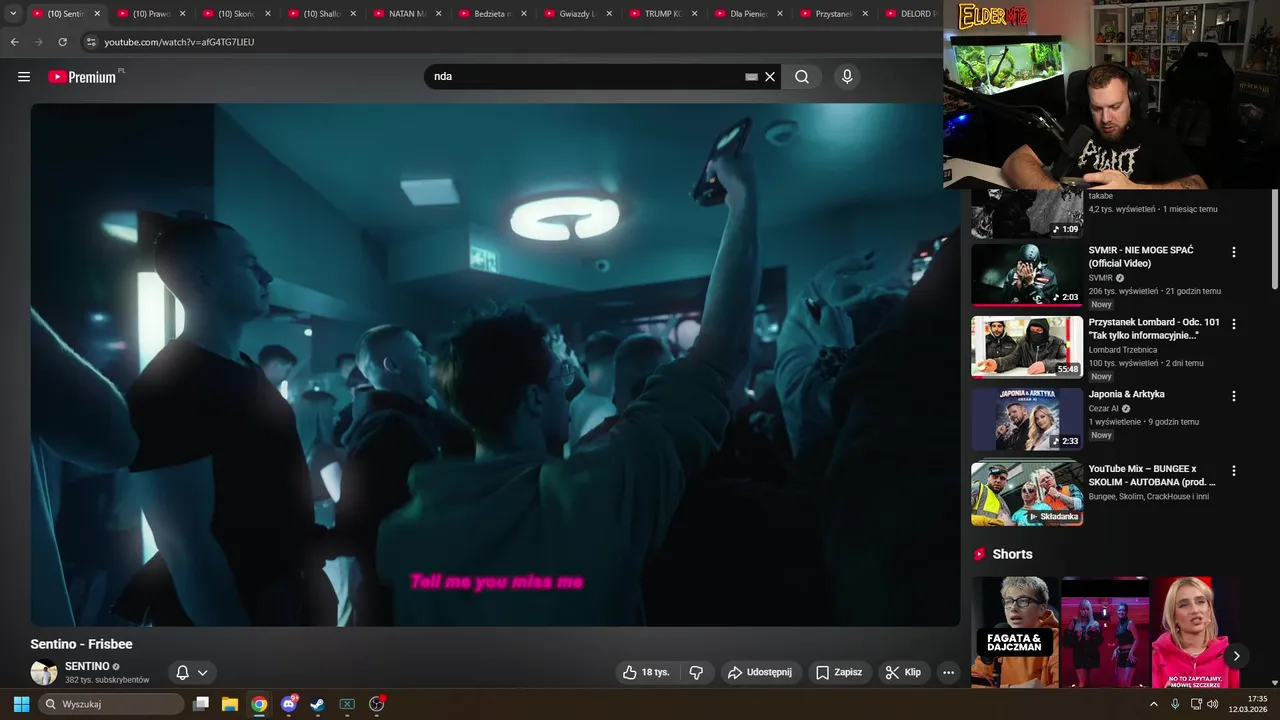Like the Sentino - Frisbee video
Screen dimensions: 1280x720
pyautogui.click(x=646, y=672)
